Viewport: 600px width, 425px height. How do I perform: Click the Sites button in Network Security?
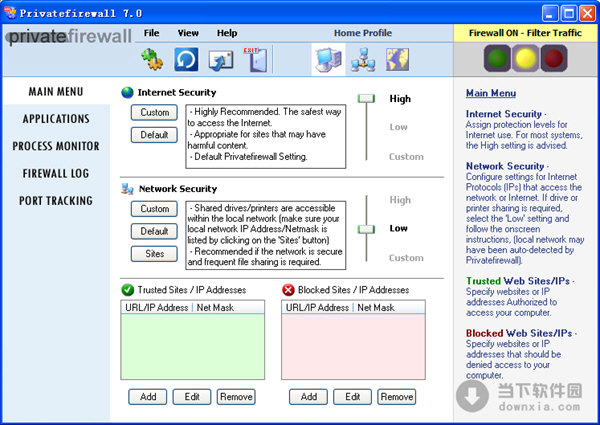(154, 254)
